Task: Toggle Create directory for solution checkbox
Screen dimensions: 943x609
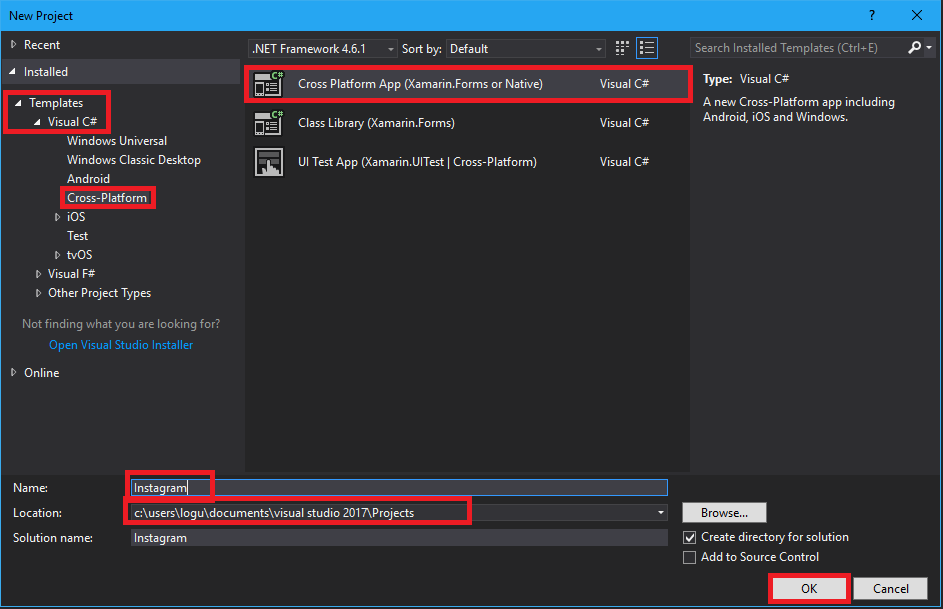Action: coord(689,537)
